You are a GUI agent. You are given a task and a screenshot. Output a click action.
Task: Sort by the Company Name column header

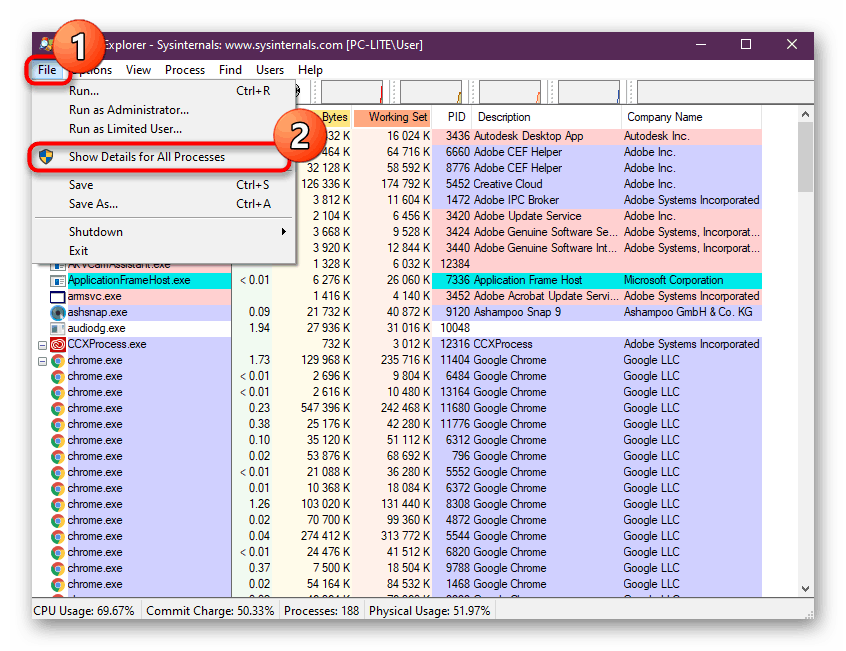coord(692,117)
